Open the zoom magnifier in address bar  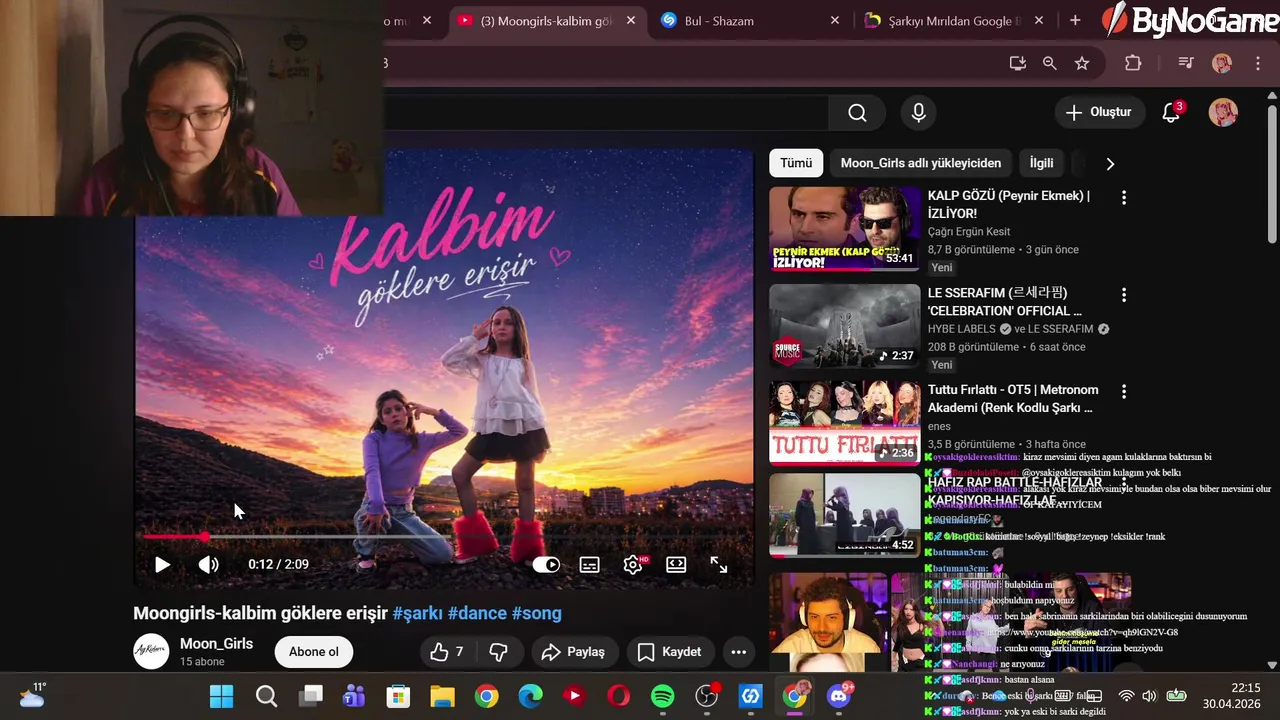[x=1049, y=63]
